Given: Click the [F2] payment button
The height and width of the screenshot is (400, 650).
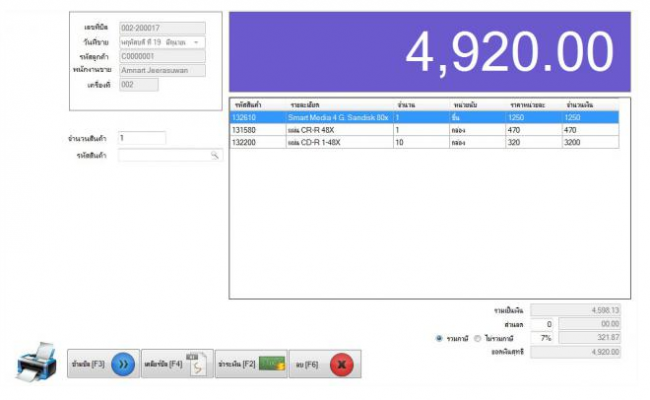Looking at the screenshot, I should (251, 364).
